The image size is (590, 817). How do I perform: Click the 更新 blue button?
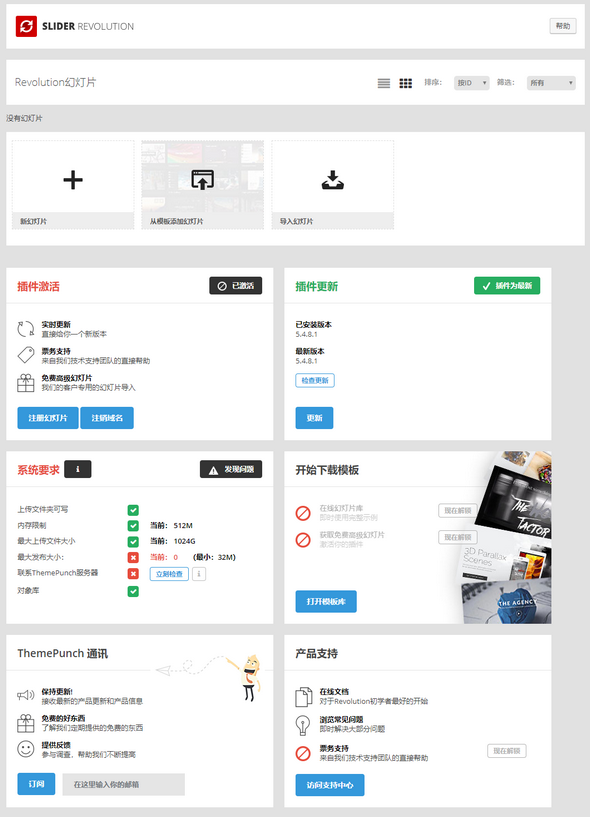tap(314, 418)
